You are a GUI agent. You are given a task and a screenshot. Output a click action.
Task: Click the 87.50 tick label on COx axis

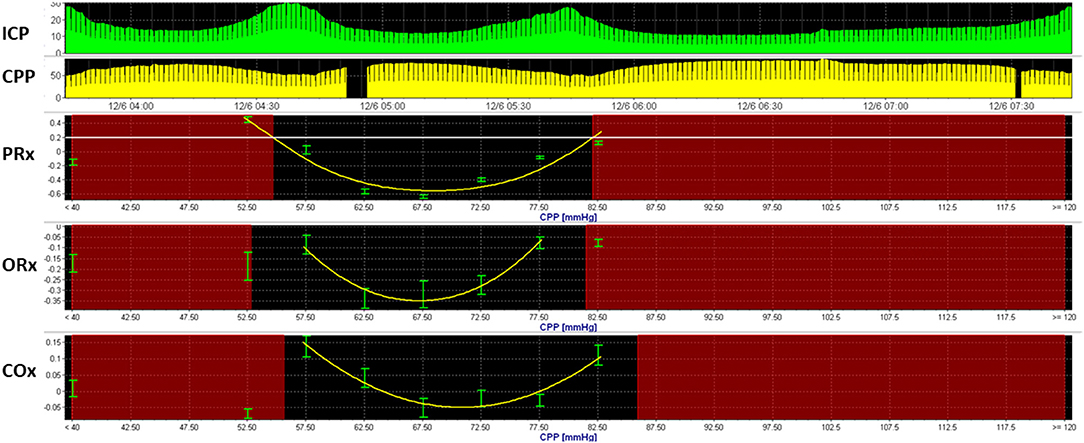click(655, 428)
